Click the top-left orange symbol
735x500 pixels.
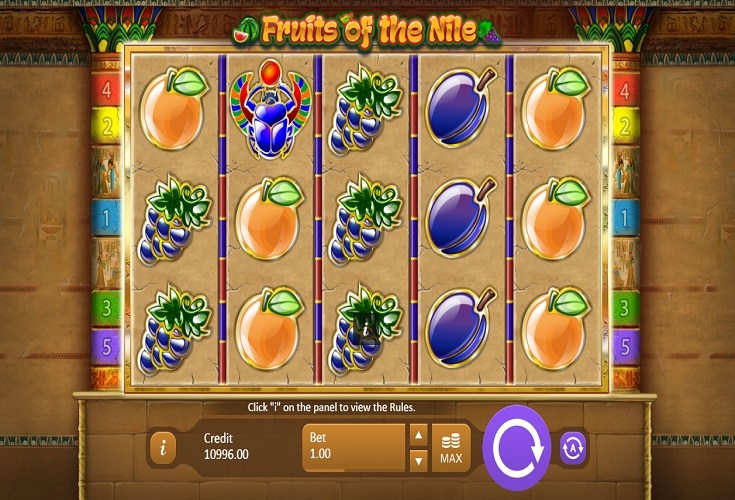pyautogui.click(x=174, y=109)
